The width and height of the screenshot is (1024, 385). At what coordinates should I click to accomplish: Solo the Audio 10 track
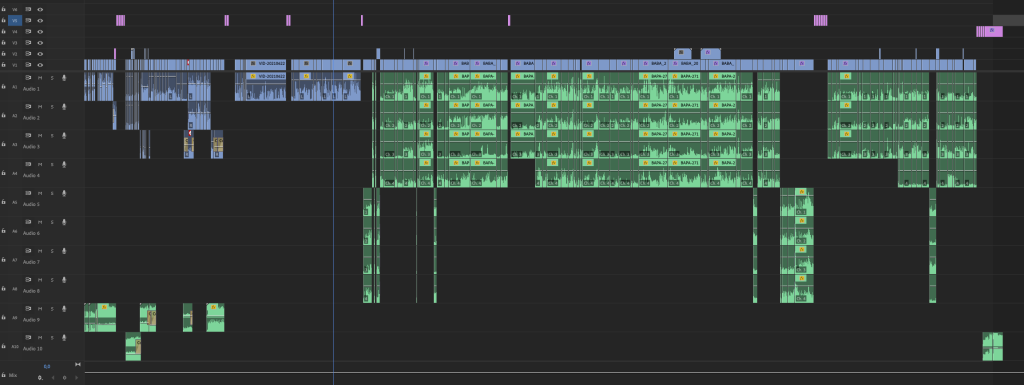pos(52,337)
